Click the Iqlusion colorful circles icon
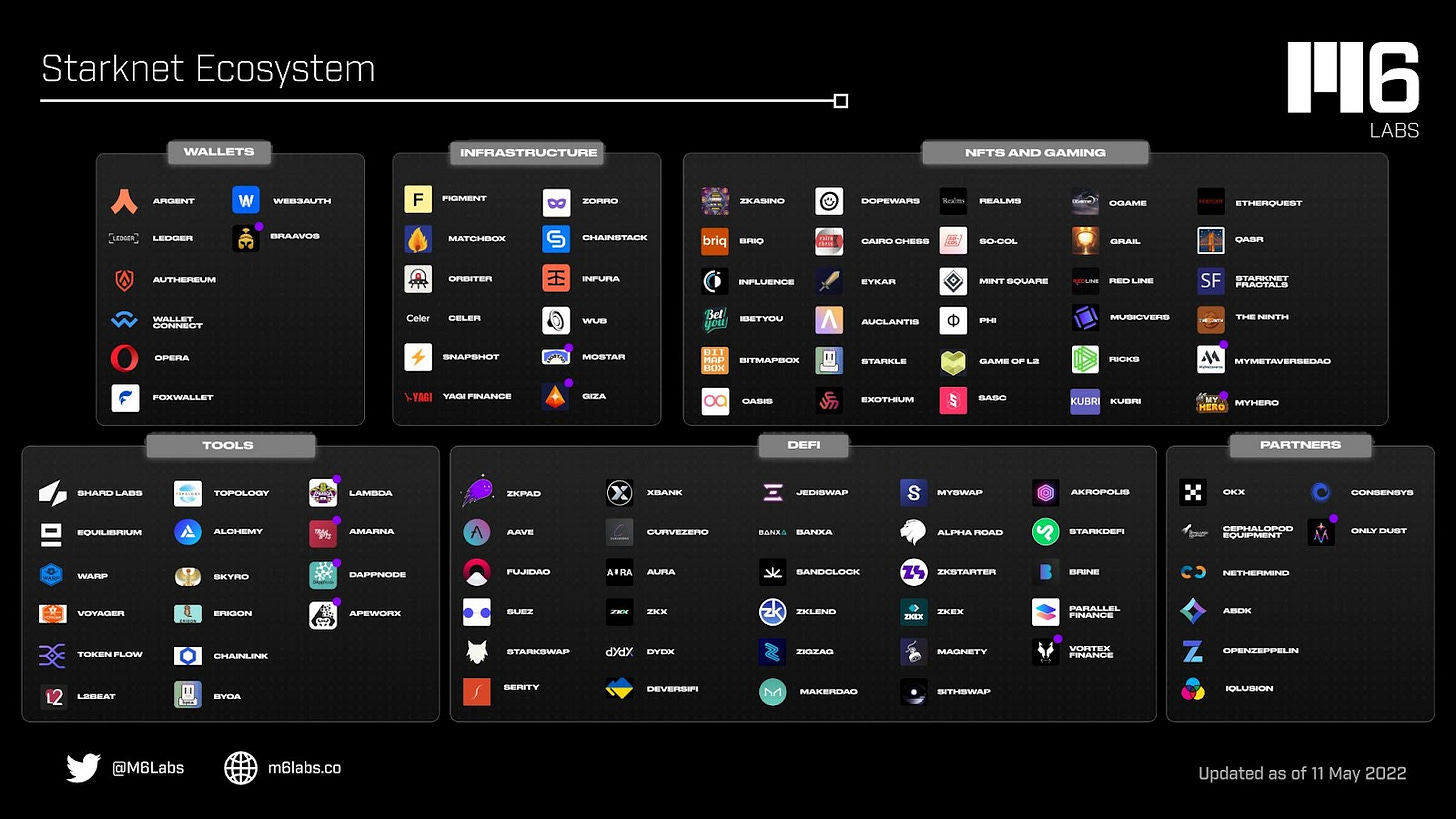Screen dimensions: 1456x819 pos(1193,689)
